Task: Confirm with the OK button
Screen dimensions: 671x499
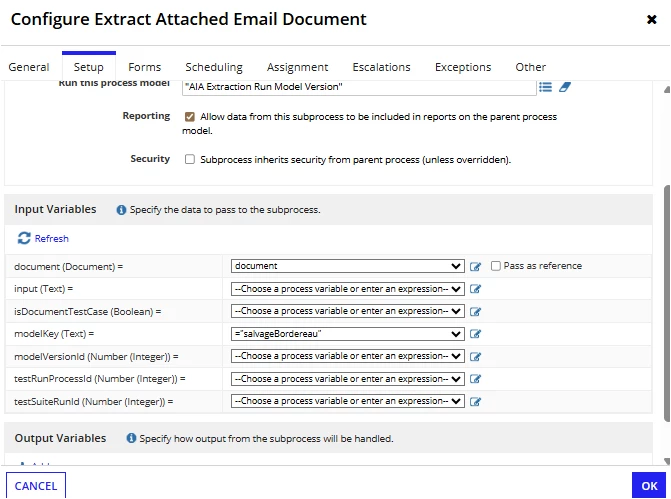Action: coord(649,486)
